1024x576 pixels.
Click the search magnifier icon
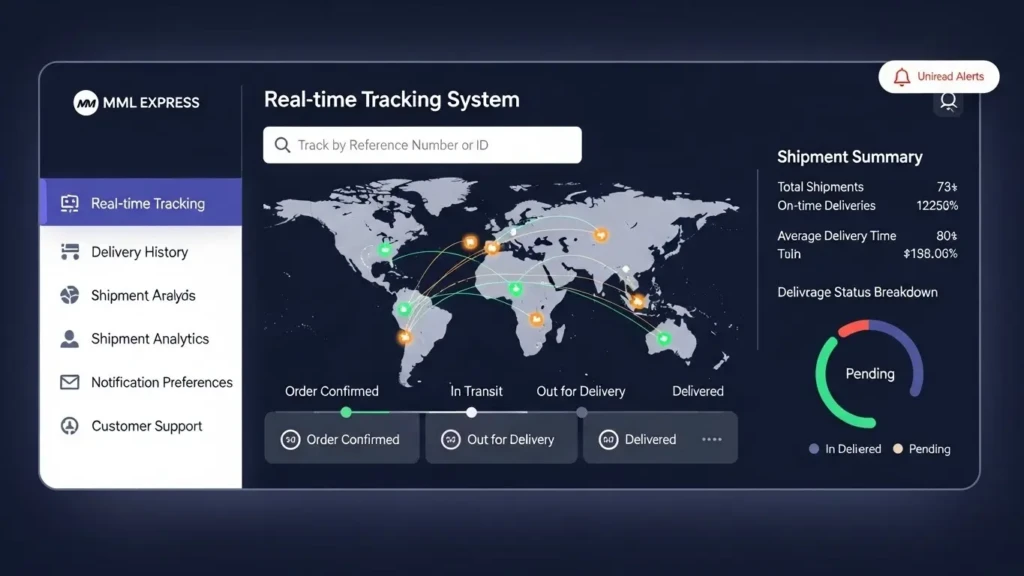[x=282, y=144]
